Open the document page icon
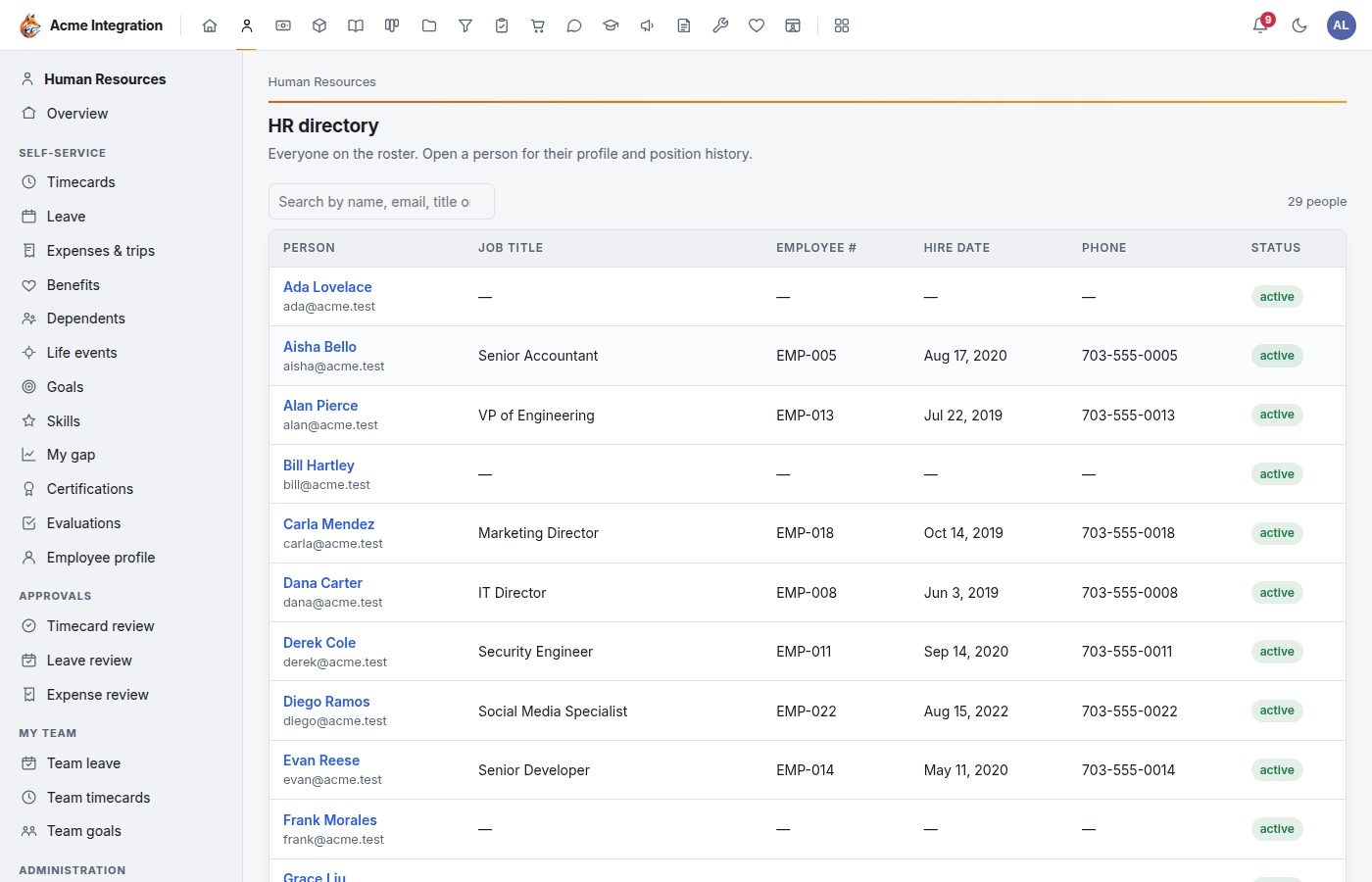 [x=684, y=25]
